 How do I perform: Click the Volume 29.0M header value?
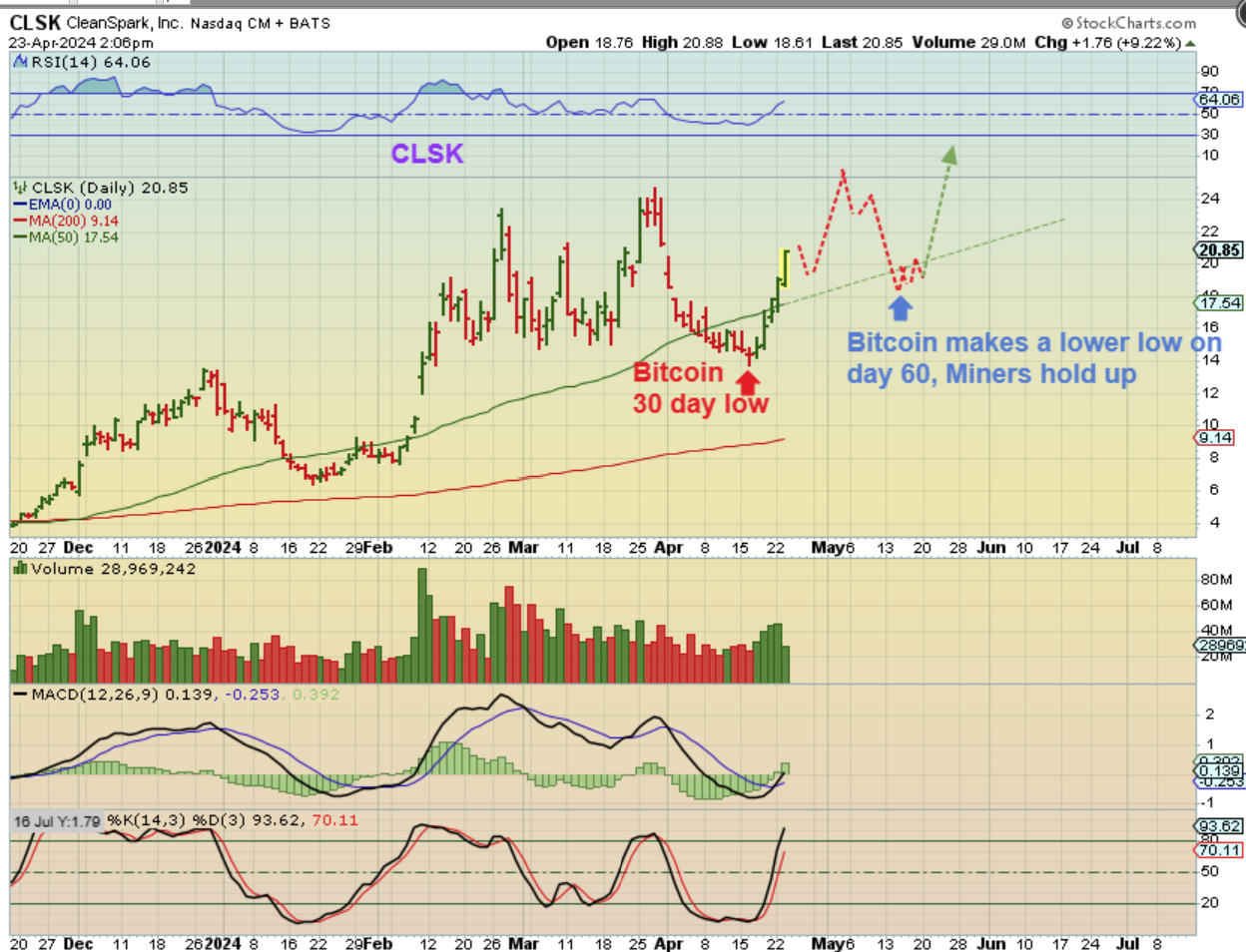[x=968, y=42]
